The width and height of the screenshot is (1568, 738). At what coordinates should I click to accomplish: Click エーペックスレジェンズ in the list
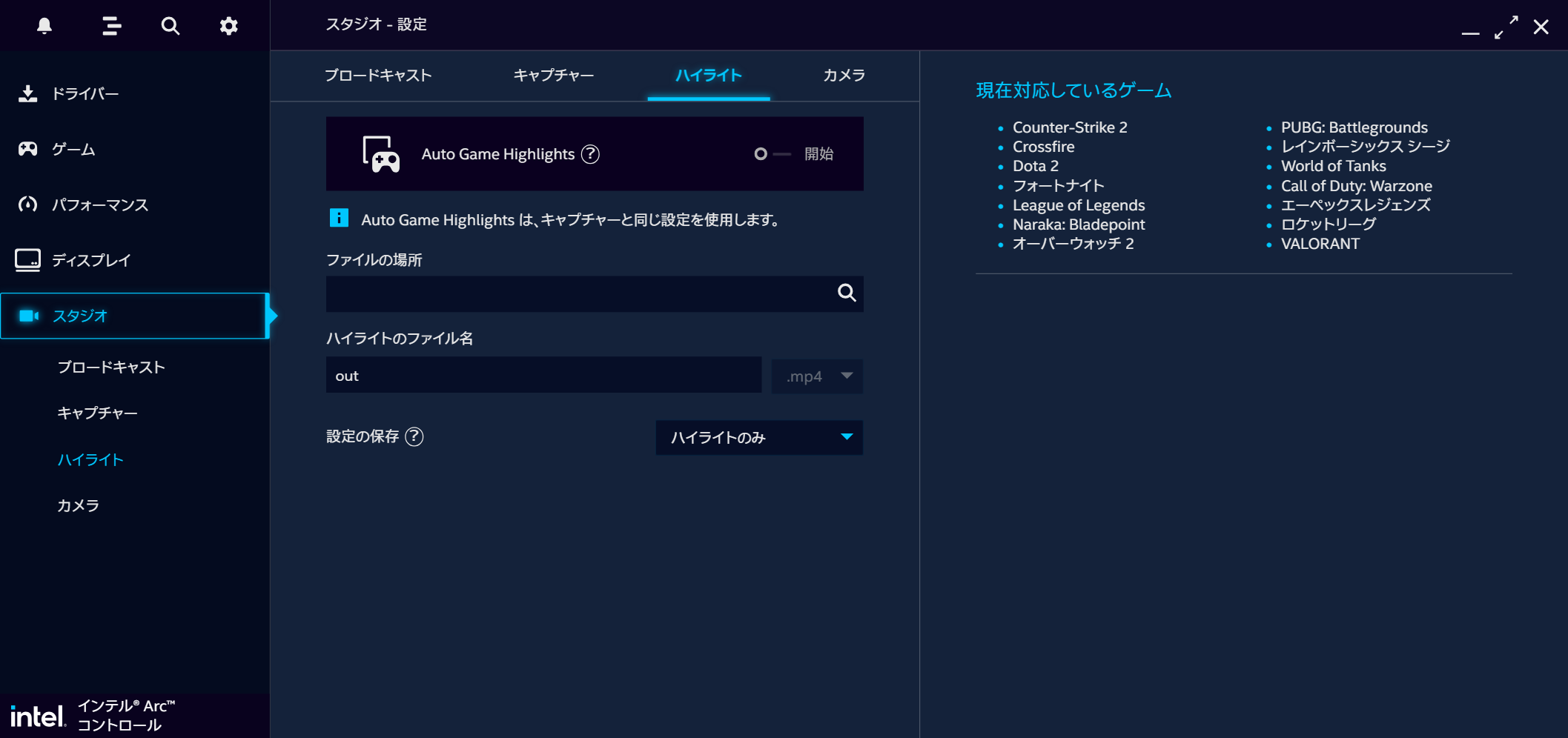click(x=1355, y=205)
